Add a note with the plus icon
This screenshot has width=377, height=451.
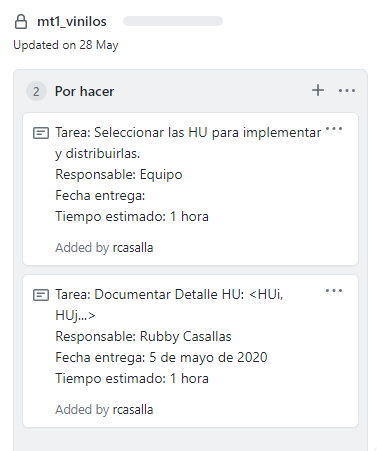click(318, 90)
